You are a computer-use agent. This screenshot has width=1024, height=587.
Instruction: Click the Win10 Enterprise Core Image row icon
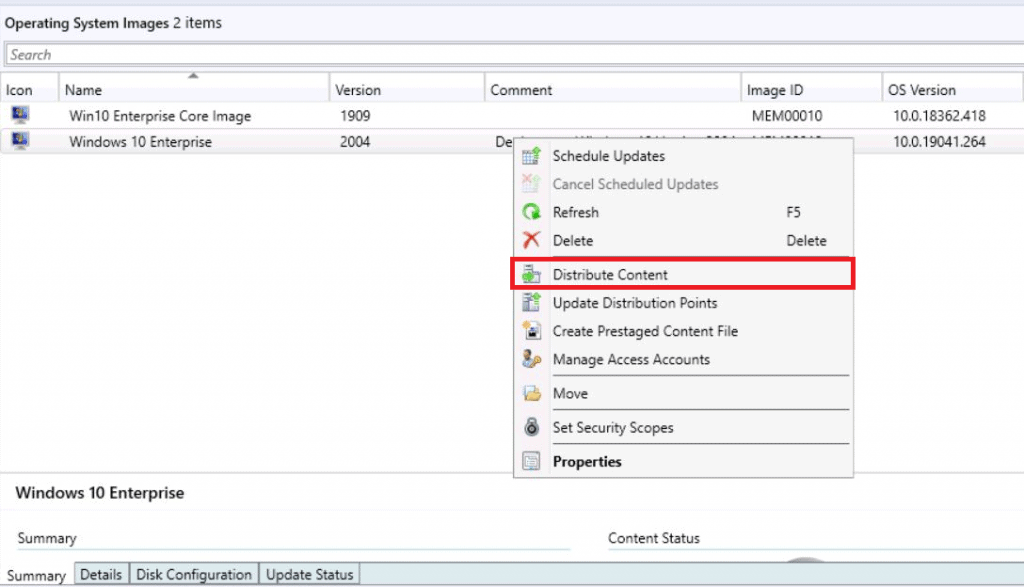coord(20,115)
